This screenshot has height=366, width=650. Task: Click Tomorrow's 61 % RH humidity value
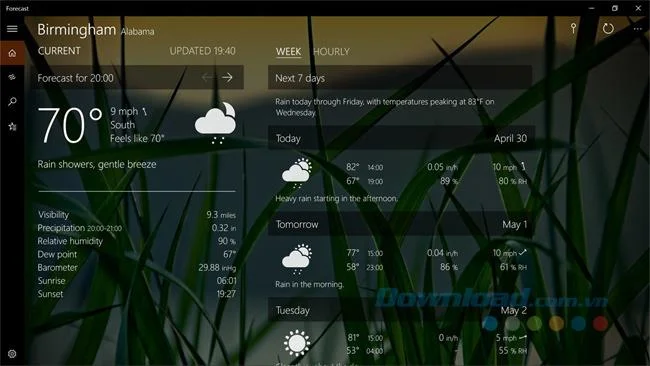pyautogui.click(x=513, y=267)
